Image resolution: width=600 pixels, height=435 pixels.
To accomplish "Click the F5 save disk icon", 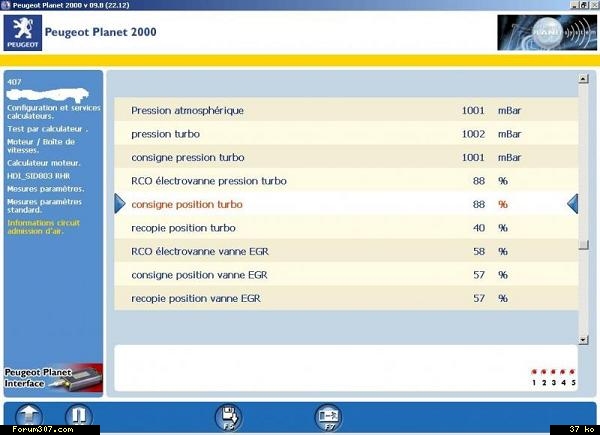I will click(229, 415).
